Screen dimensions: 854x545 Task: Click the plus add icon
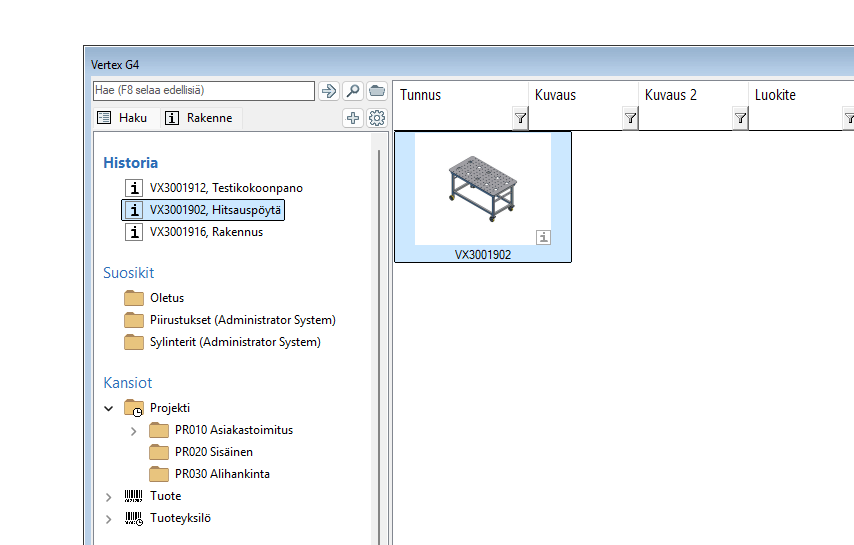pyautogui.click(x=353, y=118)
